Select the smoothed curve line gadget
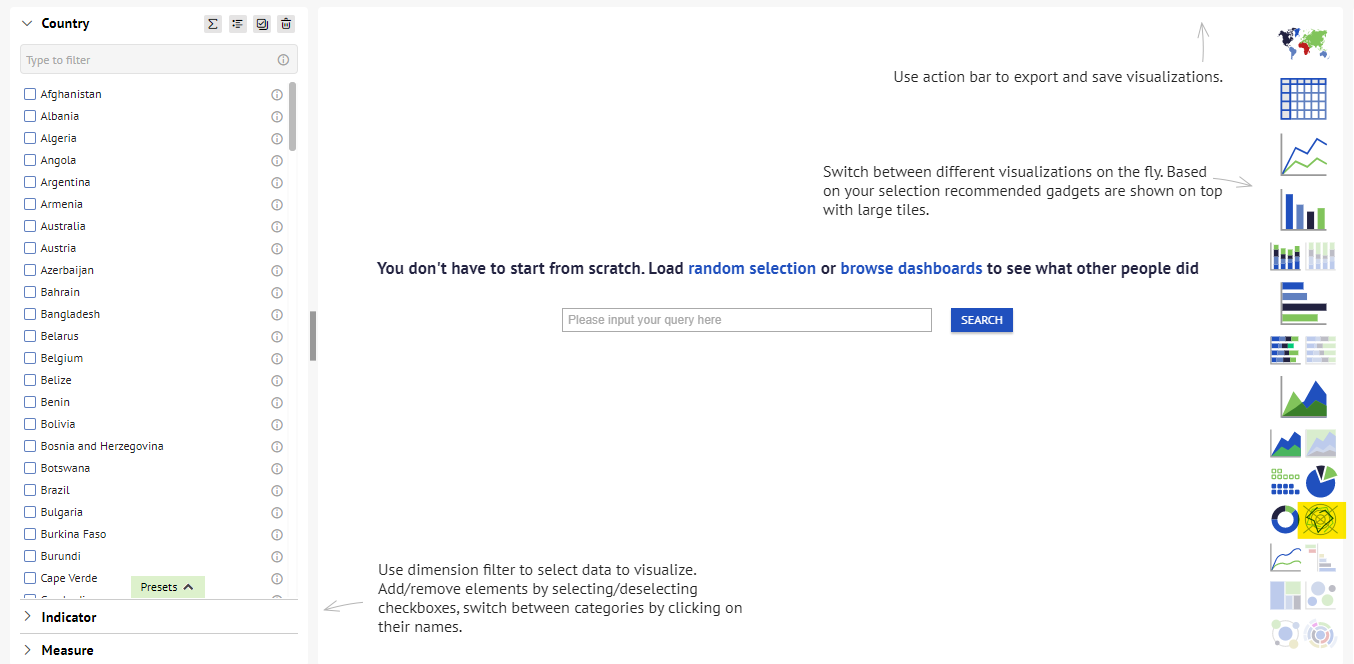This screenshot has height=664, width=1354. pos(1285,557)
